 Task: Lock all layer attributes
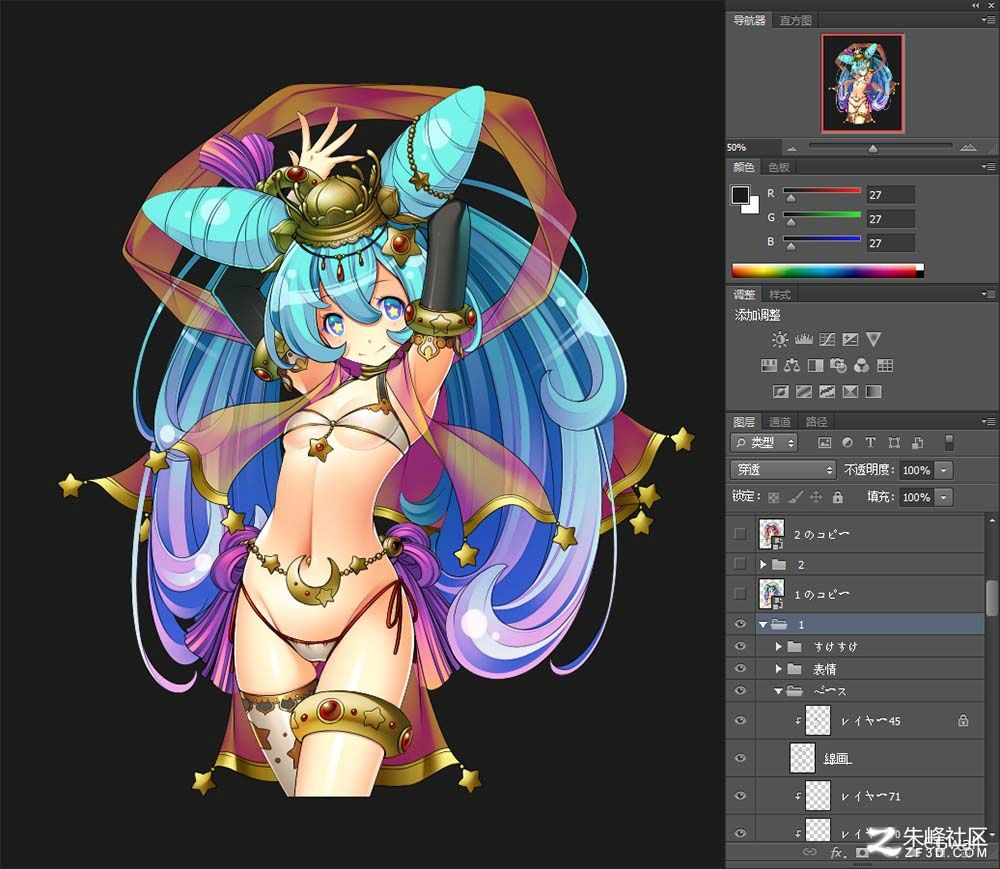pos(838,497)
